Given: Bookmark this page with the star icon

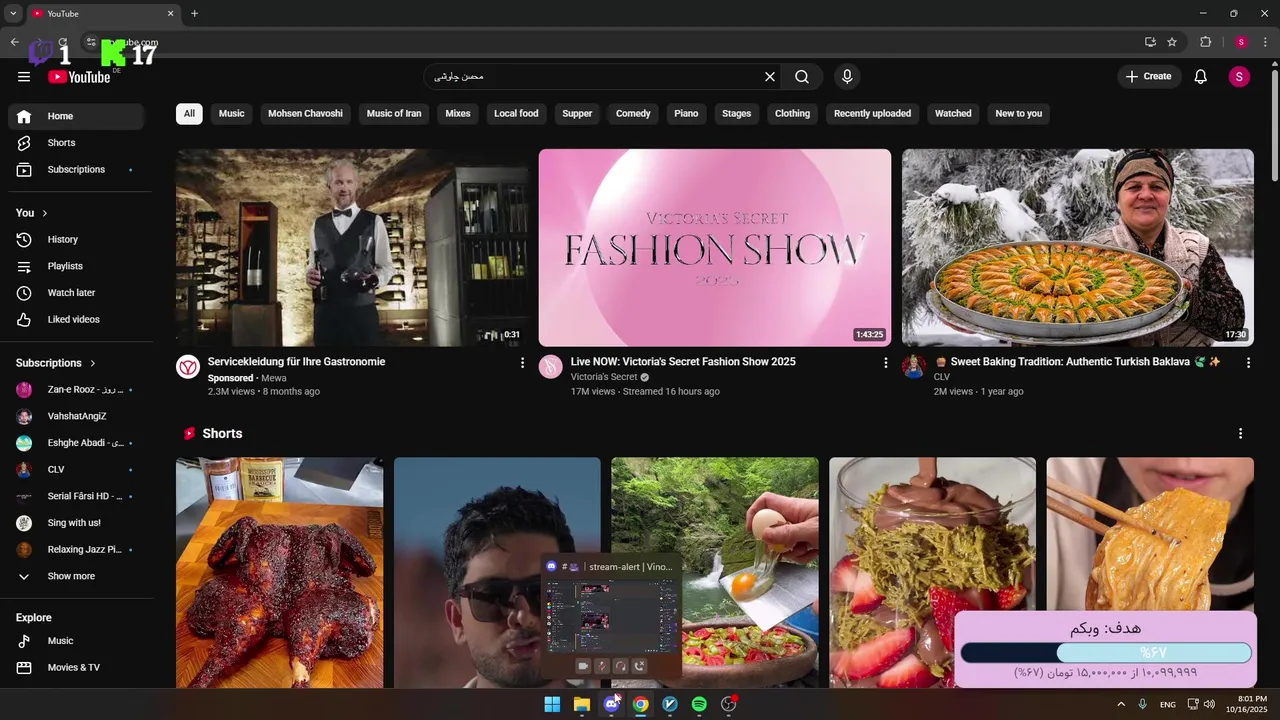Looking at the screenshot, I should point(1172,42).
